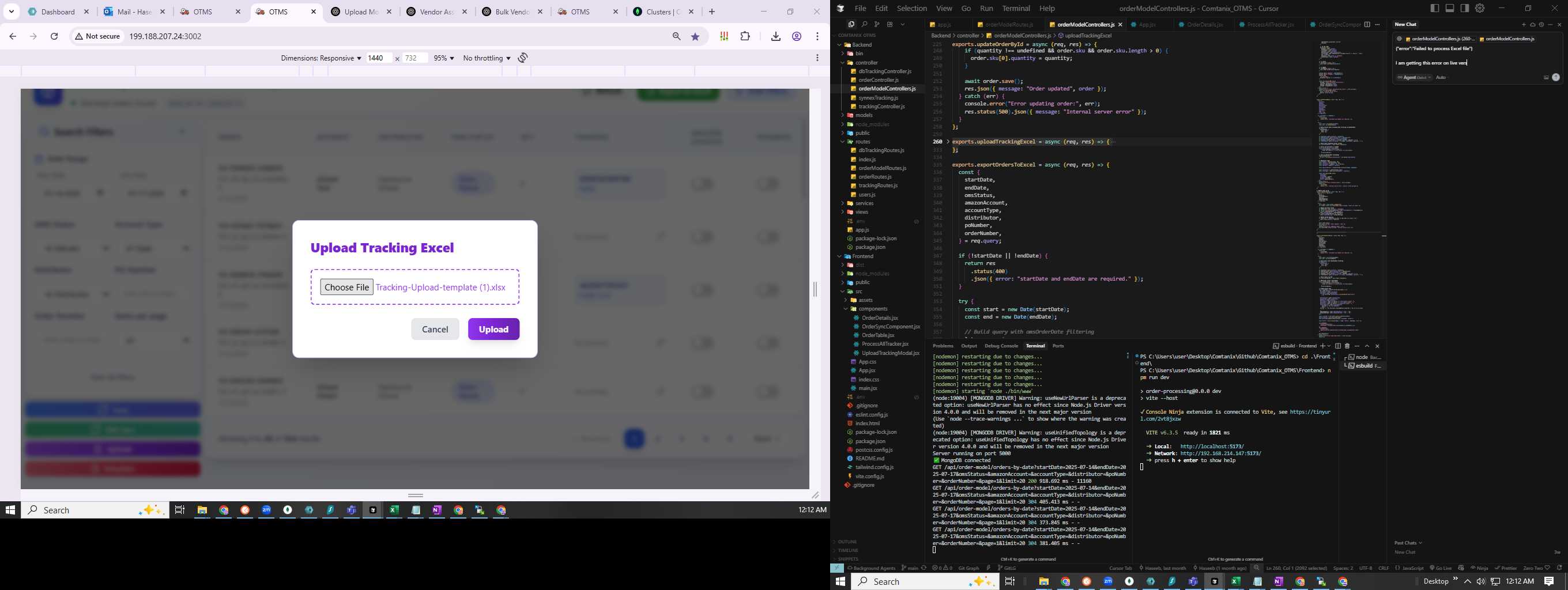
Task: Maximize the terminal panel chevron
Action: [1366, 346]
